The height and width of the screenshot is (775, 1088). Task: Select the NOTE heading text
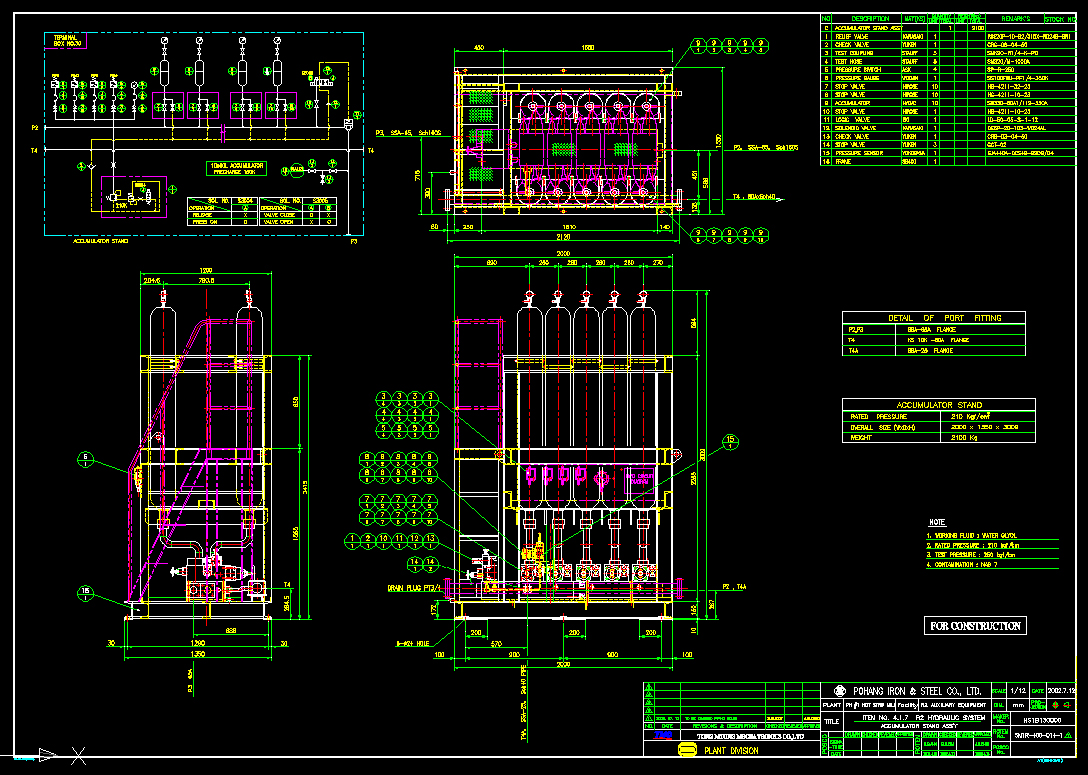point(937,523)
